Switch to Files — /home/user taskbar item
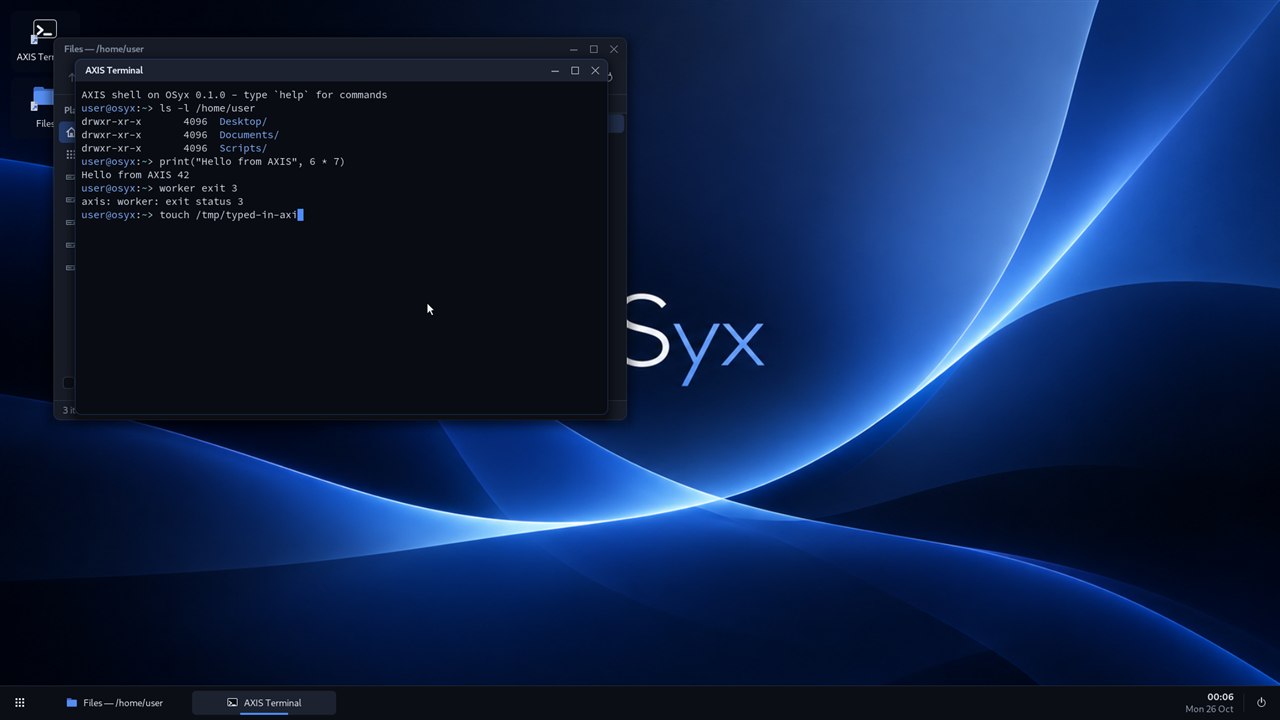1280x720 pixels. pyautogui.click(x=114, y=703)
